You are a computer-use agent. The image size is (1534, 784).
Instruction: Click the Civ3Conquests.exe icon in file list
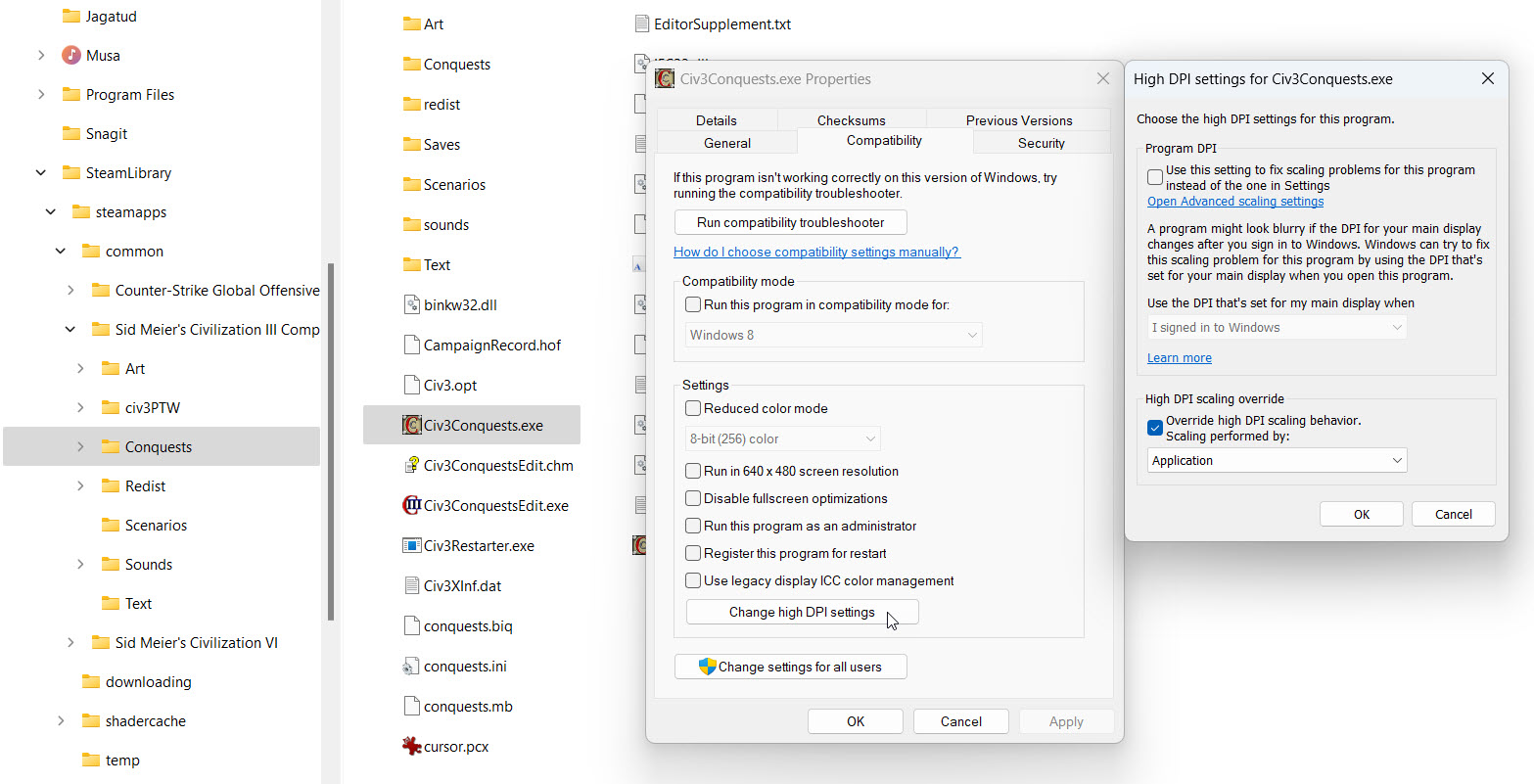coord(412,426)
